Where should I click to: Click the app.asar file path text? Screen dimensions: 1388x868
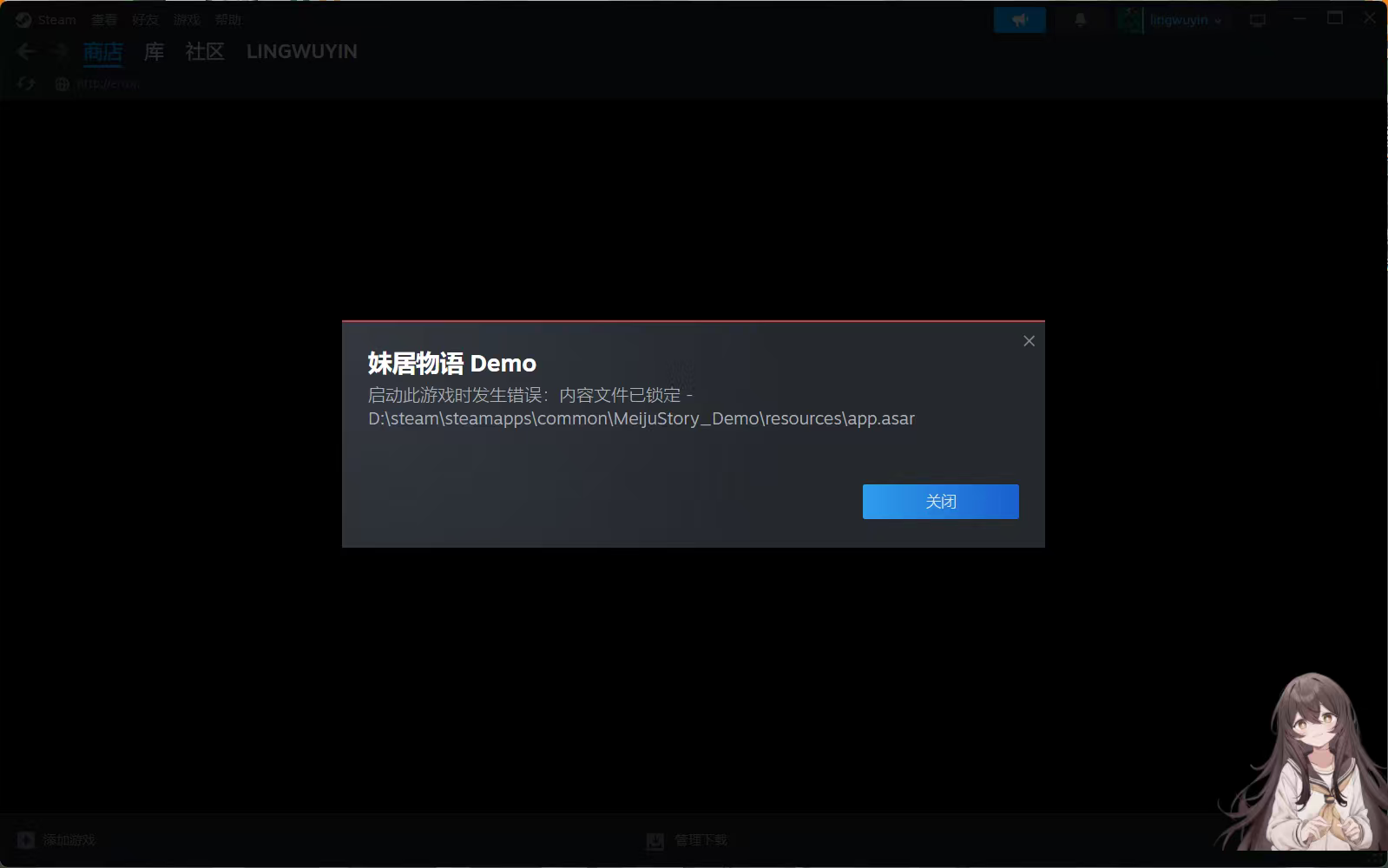click(x=641, y=418)
